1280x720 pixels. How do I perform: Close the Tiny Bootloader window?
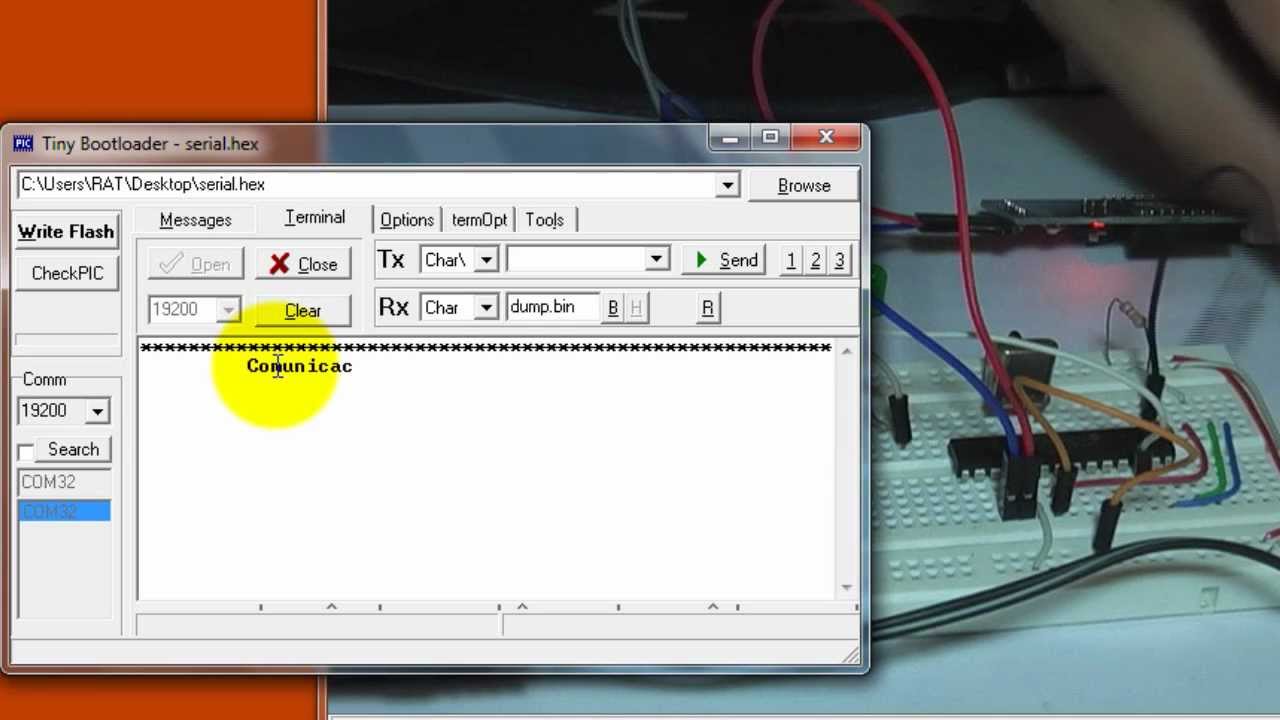point(826,137)
